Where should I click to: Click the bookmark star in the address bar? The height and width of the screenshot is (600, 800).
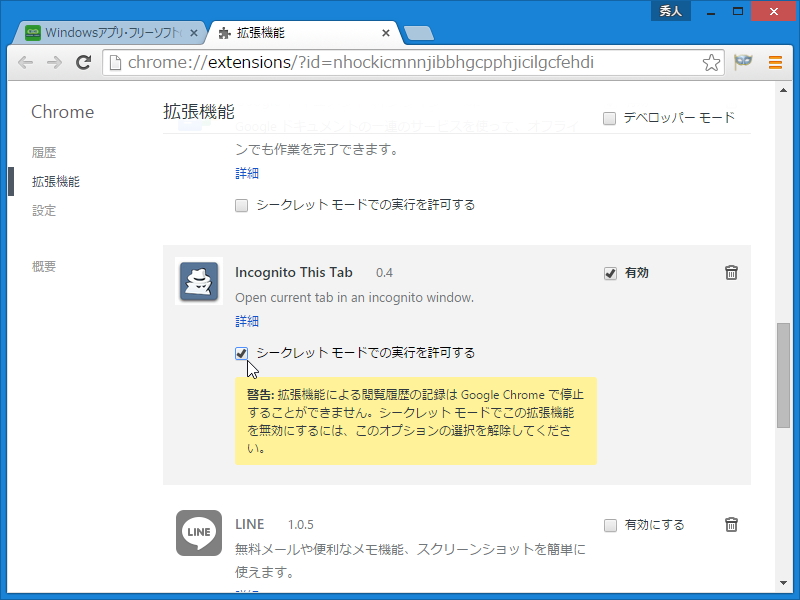pos(711,62)
